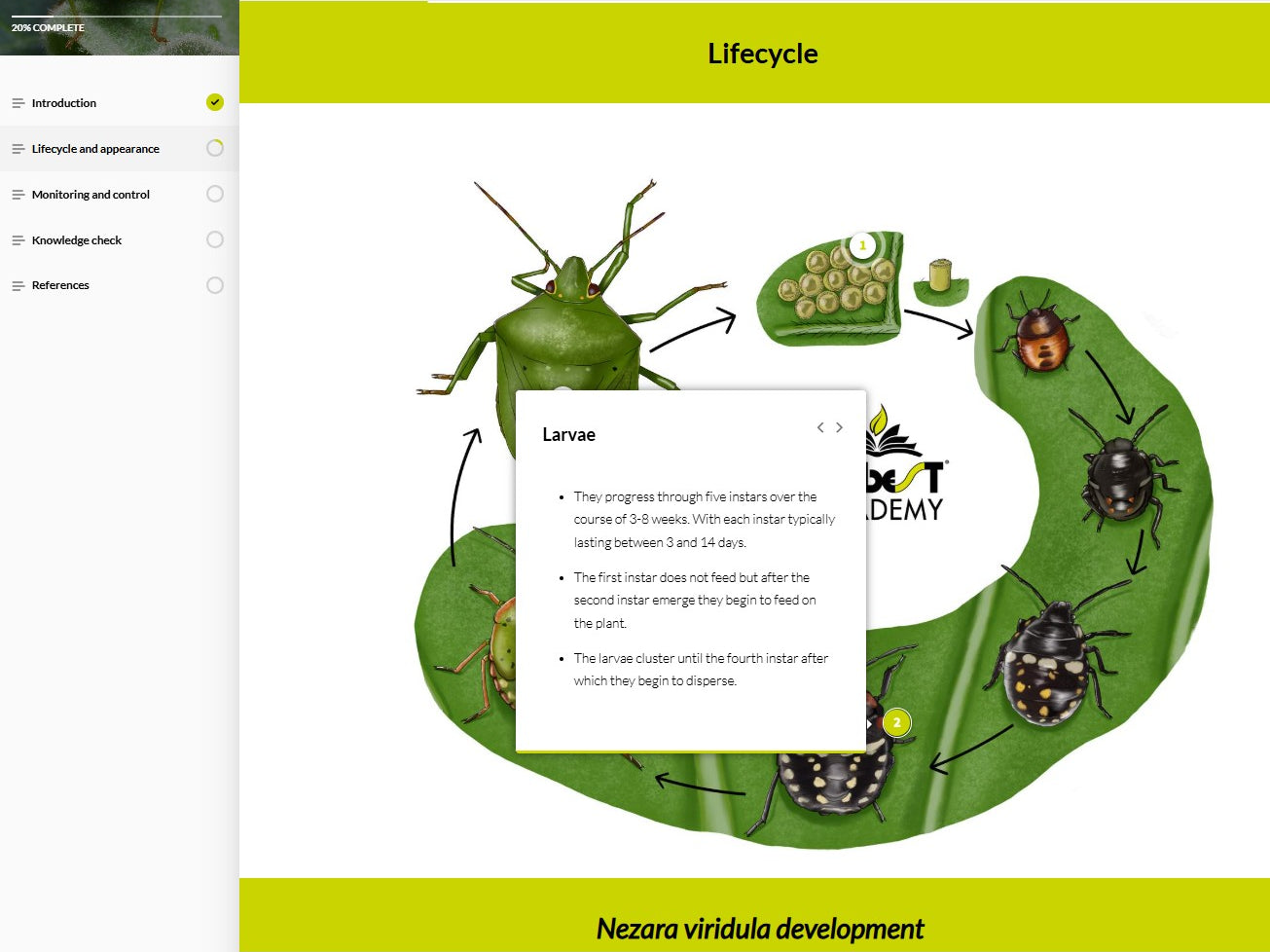The image size is (1270, 952).
Task: Click hotspot marker 2 beside the Larvae popup
Action: (896, 723)
